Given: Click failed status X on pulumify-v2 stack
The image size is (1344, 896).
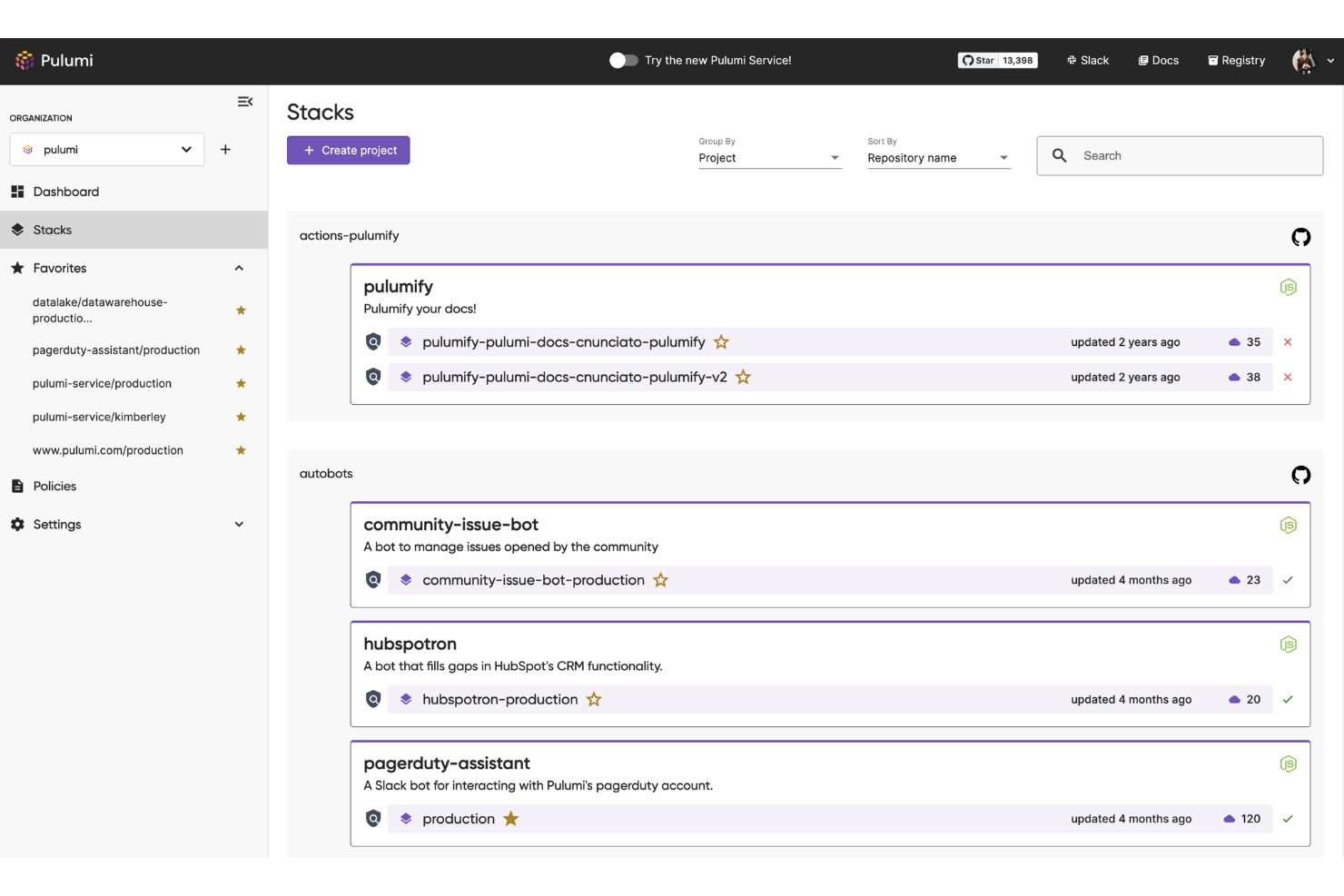Looking at the screenshot, I should (x=1288, y=377).
